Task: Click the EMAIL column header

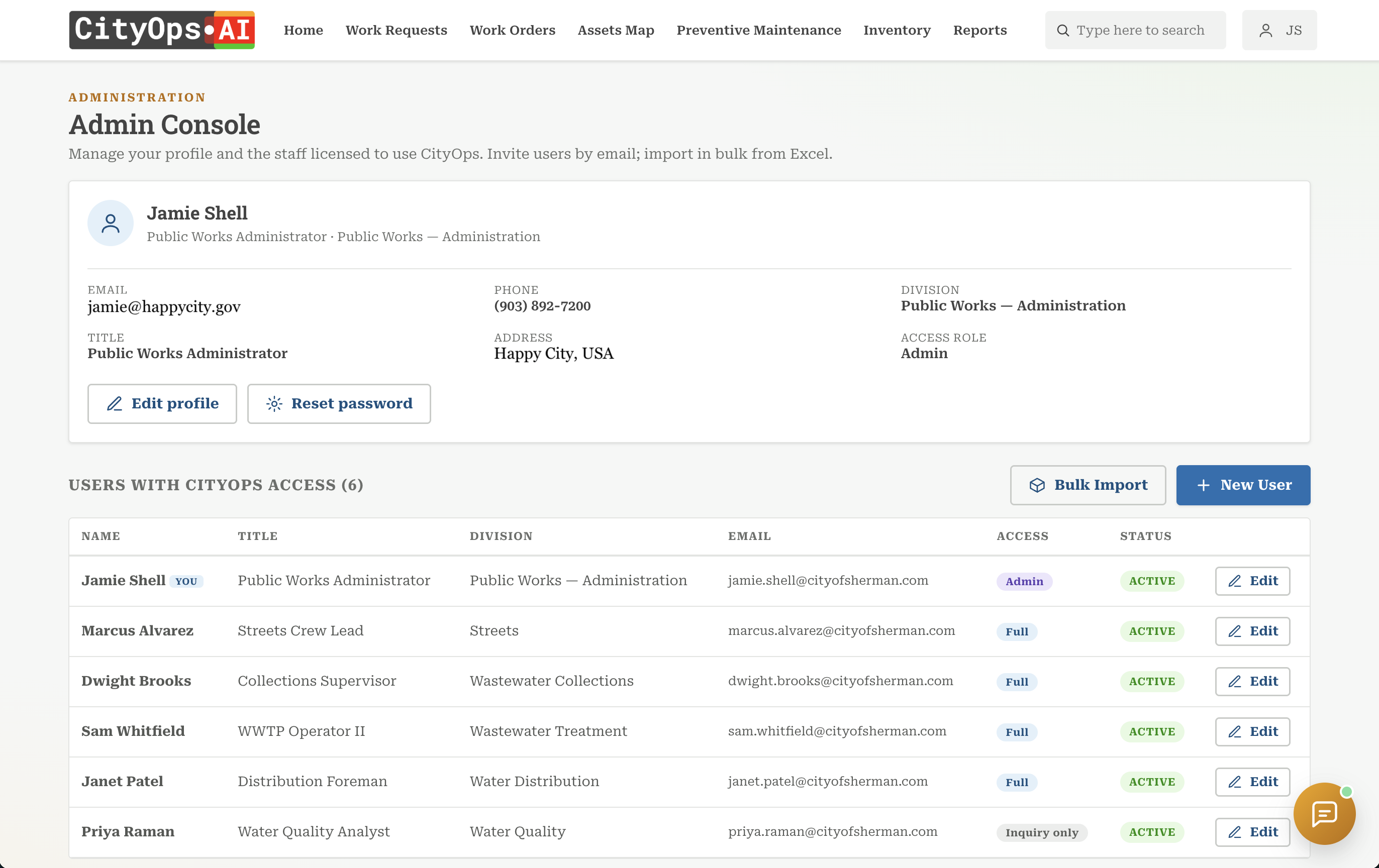Action: (749, 536)
